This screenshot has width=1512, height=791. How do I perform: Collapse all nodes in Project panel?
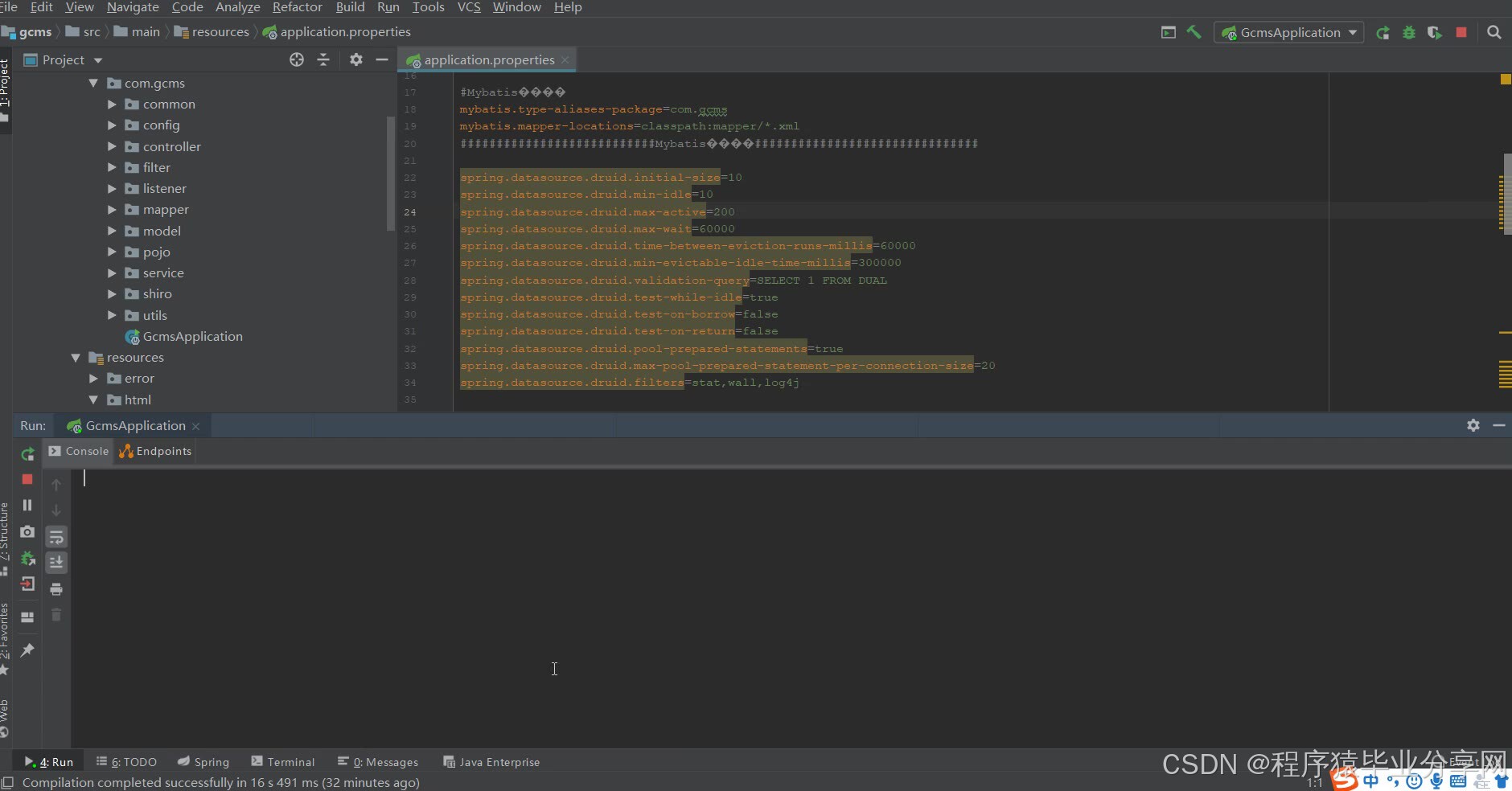click(323, 59)
